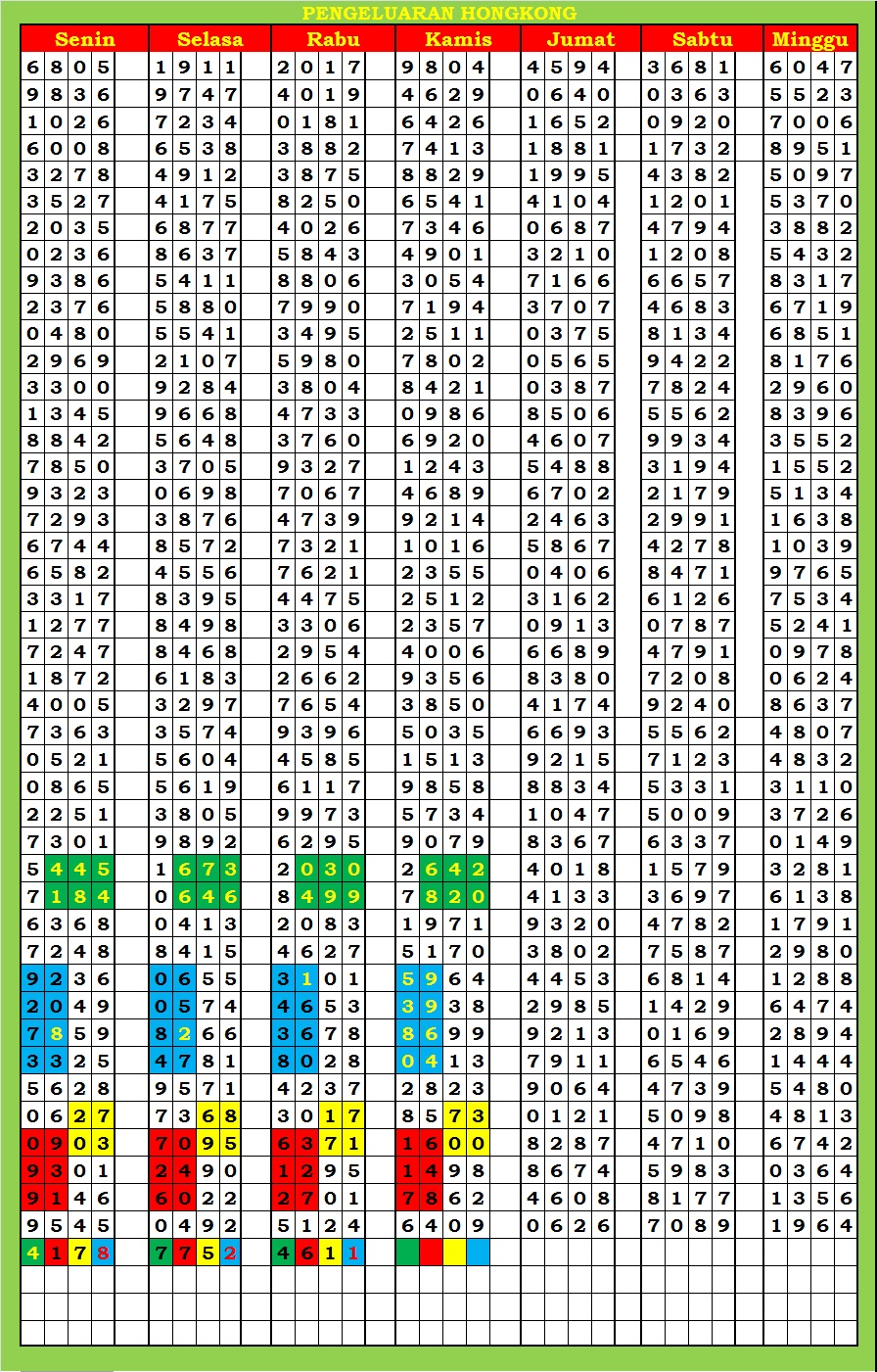This screenshot has height=1372, width=877.
Task: Click number 7089 at bottom of Sabtu
Action: [688, 1225]
